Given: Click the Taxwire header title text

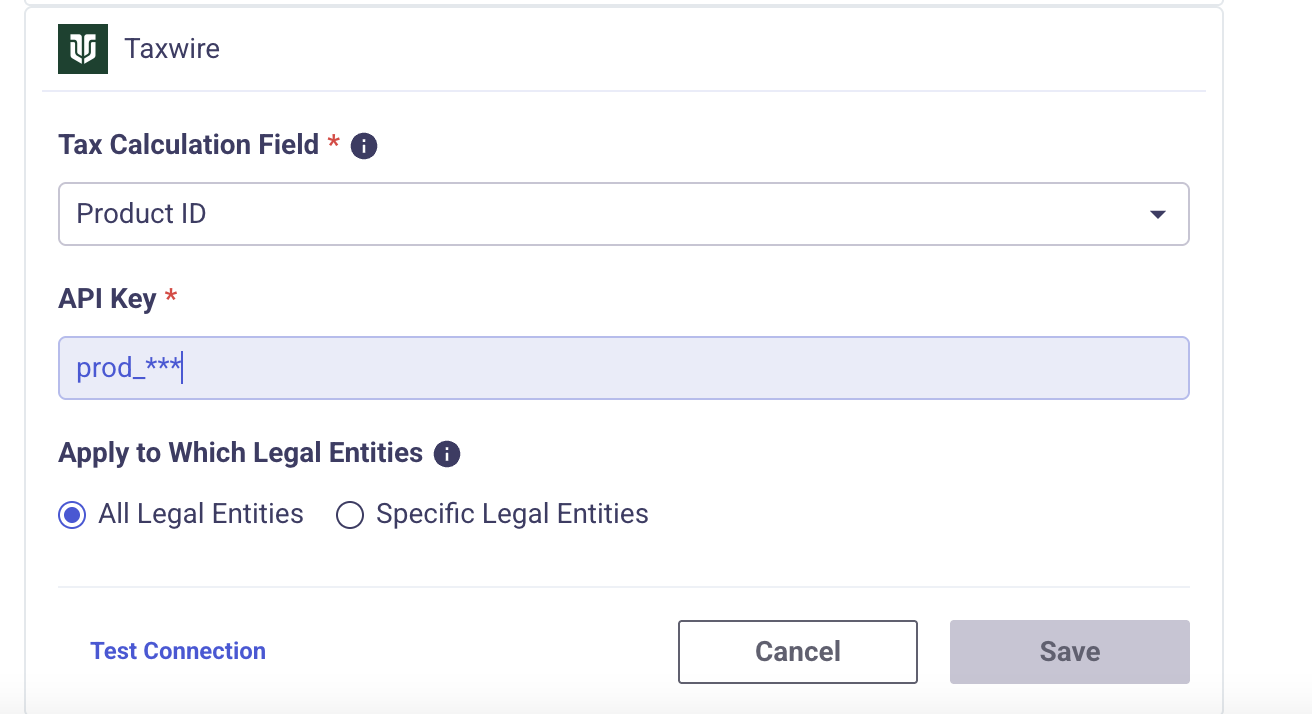Looking at the screenshot, I should tap(172, 49).
